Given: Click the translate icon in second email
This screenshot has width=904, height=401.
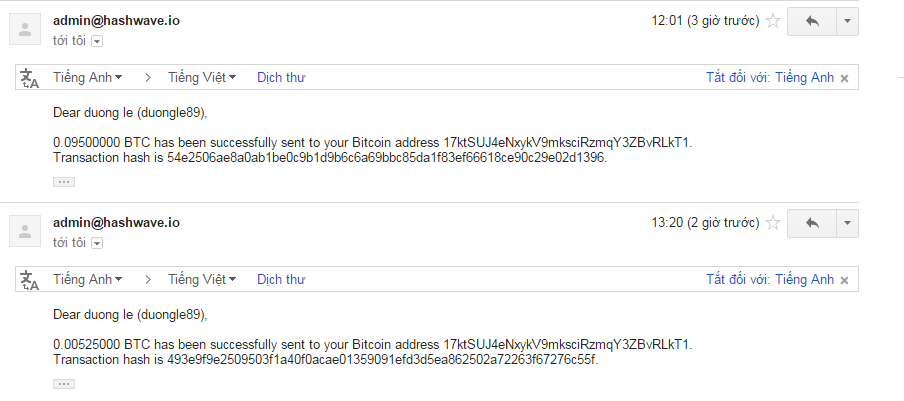Looking at the screenshot, I should pyautogui.click(x=30, y=280).
